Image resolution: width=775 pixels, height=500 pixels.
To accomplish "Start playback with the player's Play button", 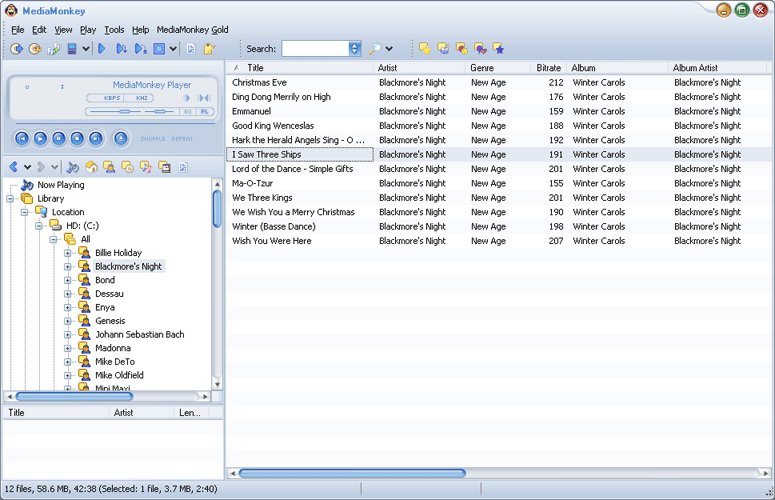I will tap(40, 138).
